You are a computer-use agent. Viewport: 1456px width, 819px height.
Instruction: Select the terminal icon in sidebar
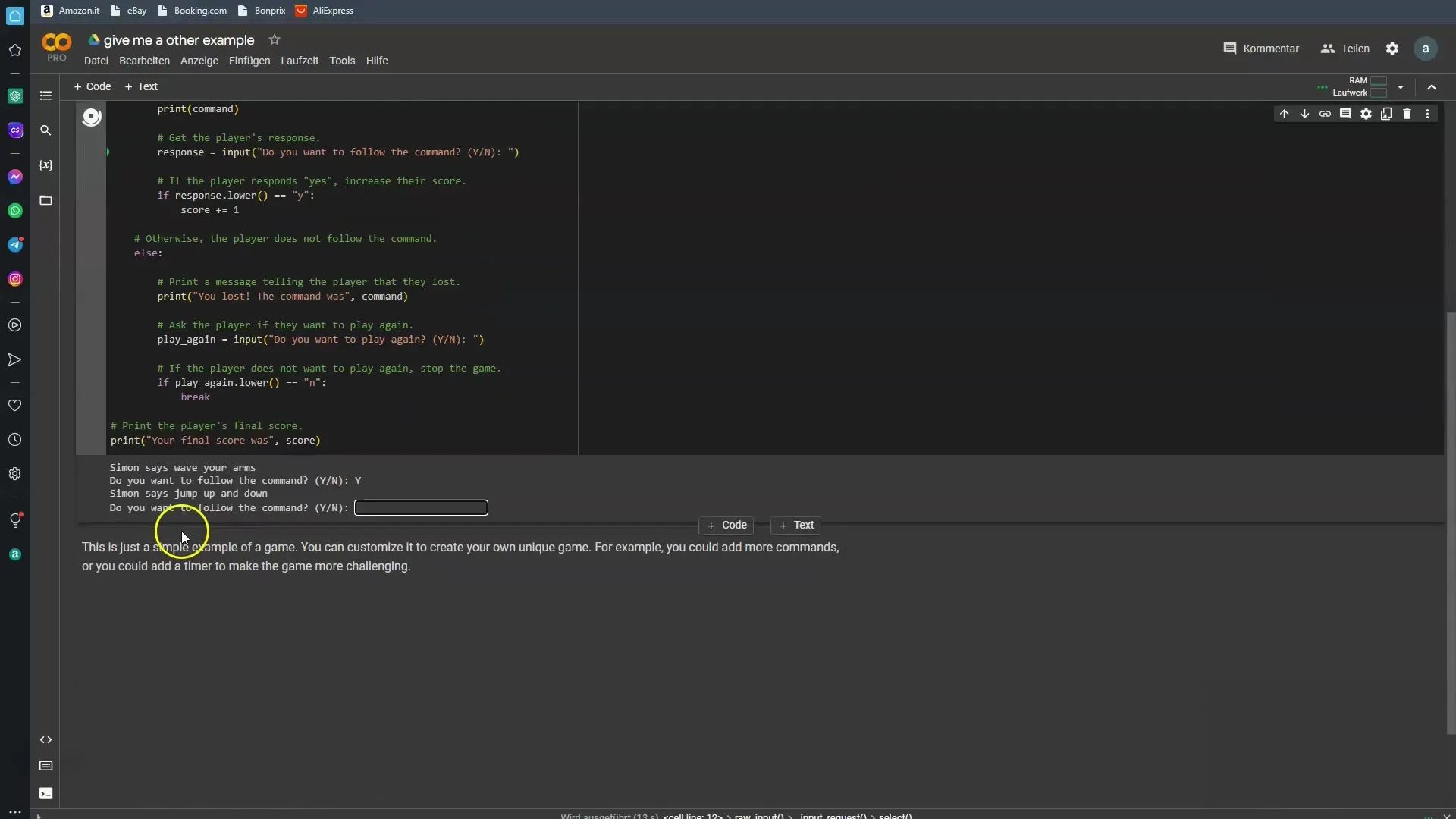[x=46, y=793]
